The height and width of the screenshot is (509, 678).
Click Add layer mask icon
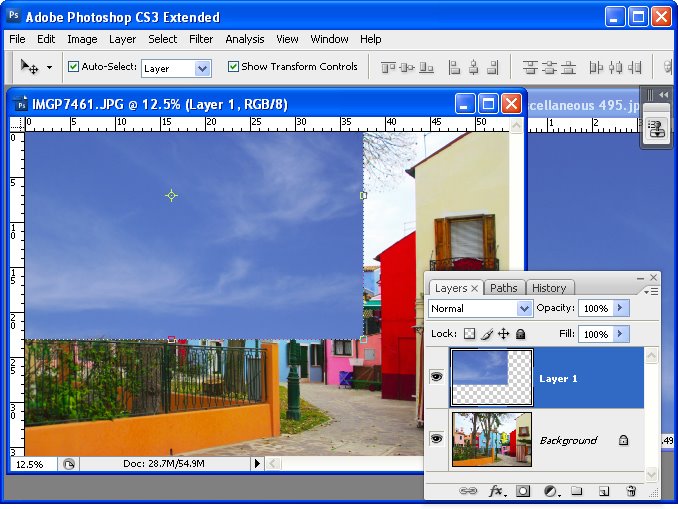click(523, 491)
